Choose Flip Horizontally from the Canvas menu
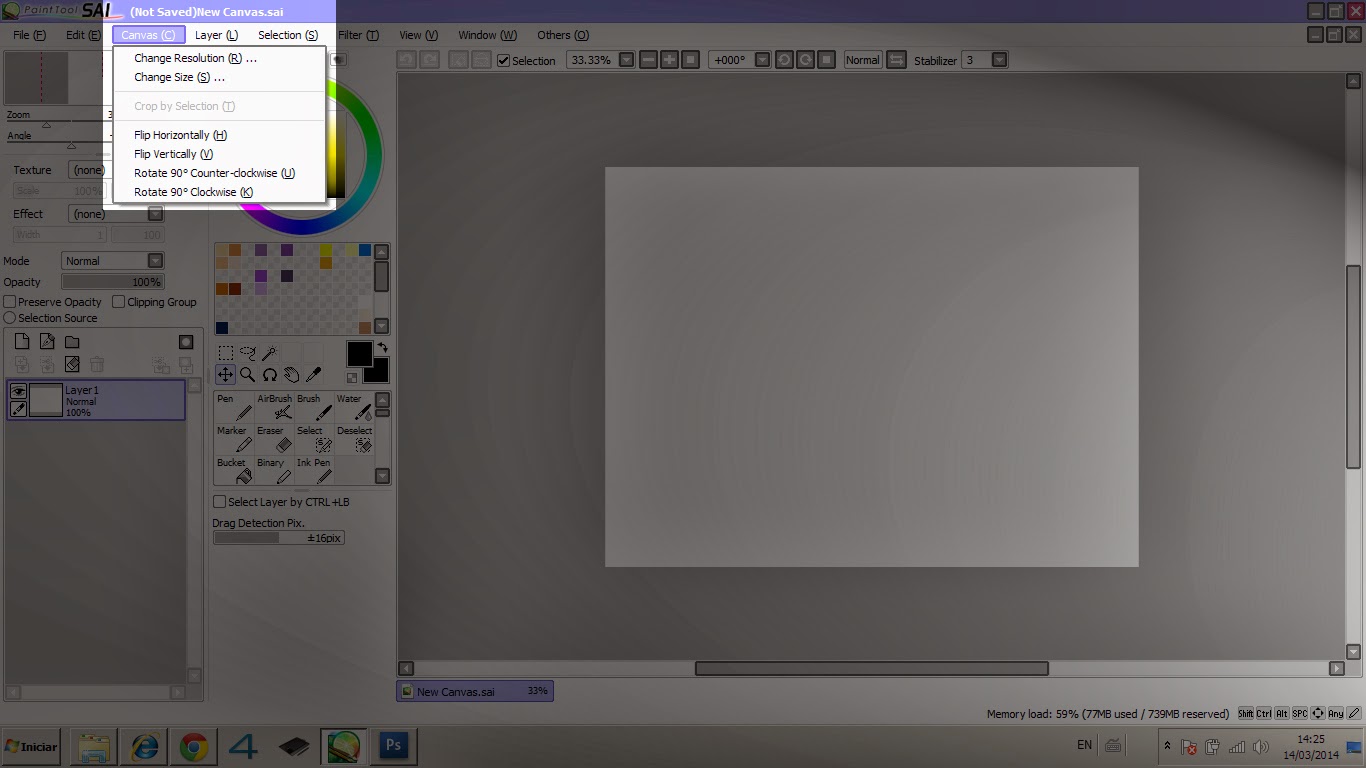This screenshot has width=1366, height=768. 179,134
